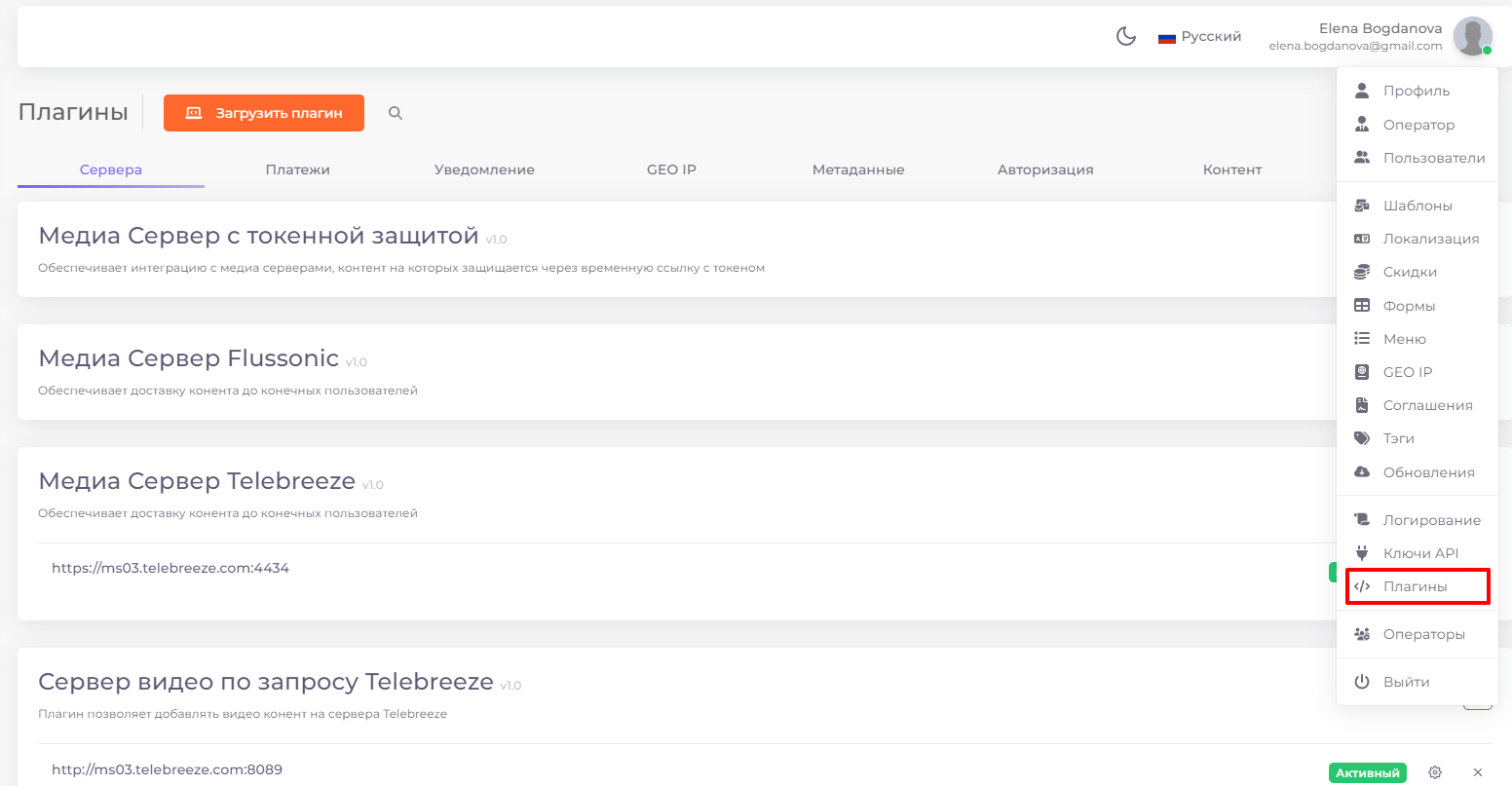
Task: Click the Локализация icon in menu
Action: 1362,239
